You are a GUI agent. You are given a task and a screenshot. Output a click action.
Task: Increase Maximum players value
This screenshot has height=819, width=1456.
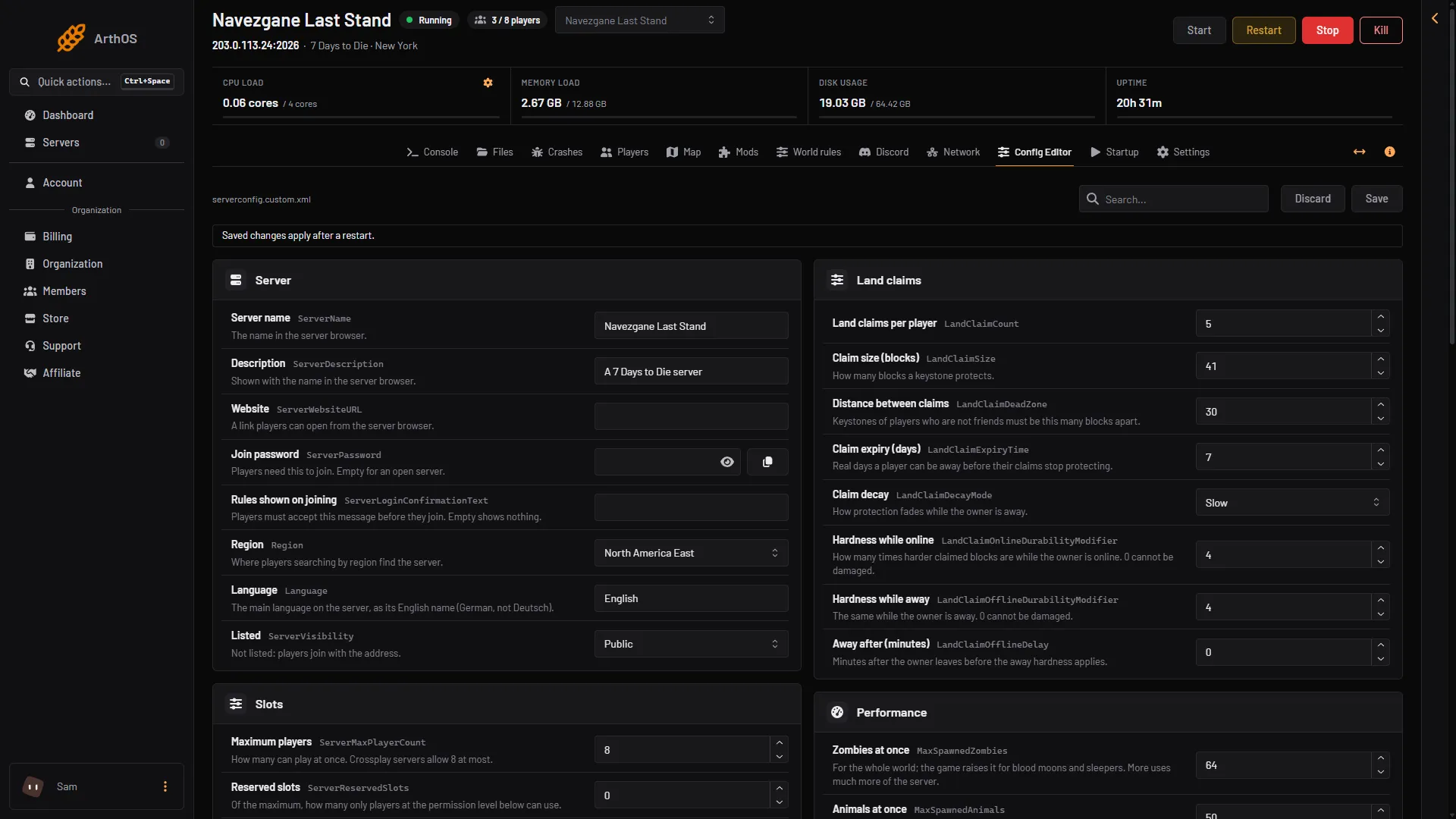pyautogui.click(x=779, y=743)
